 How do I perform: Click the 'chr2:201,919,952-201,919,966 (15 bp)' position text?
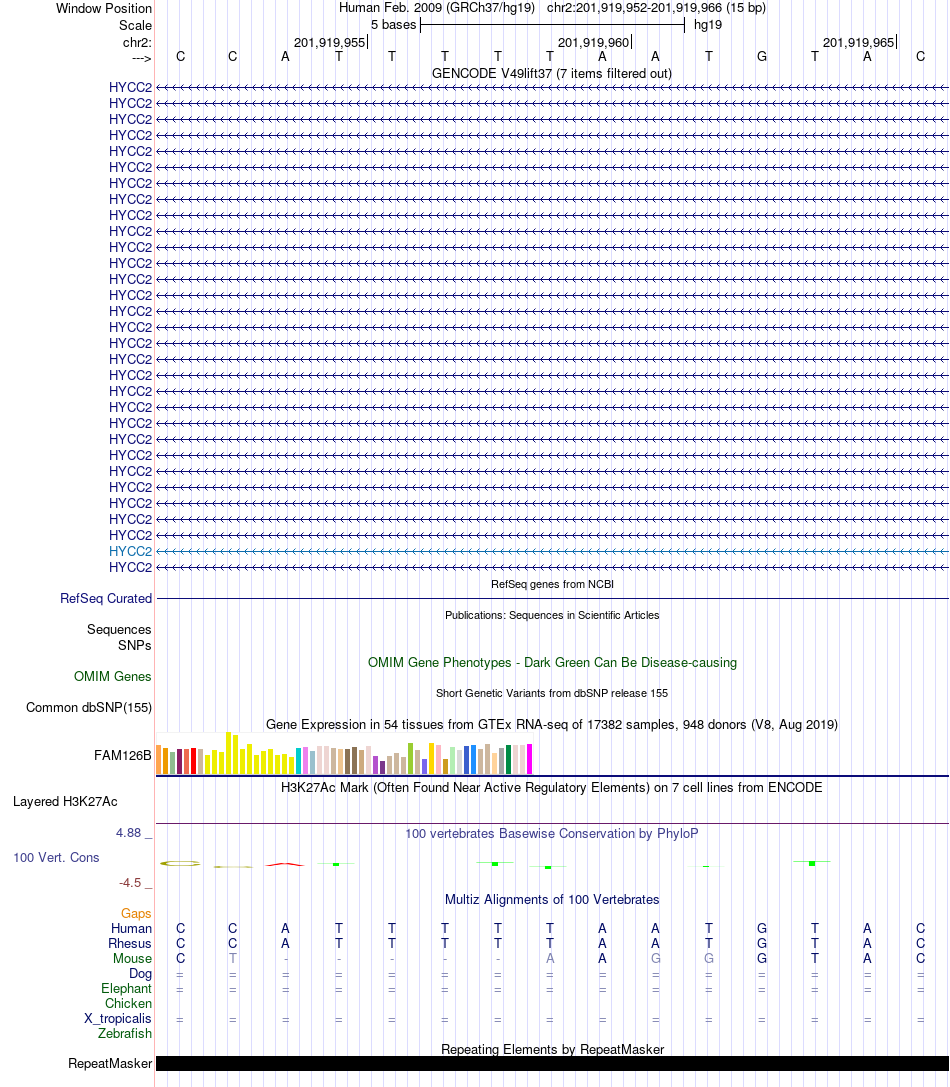click(656, 8)
